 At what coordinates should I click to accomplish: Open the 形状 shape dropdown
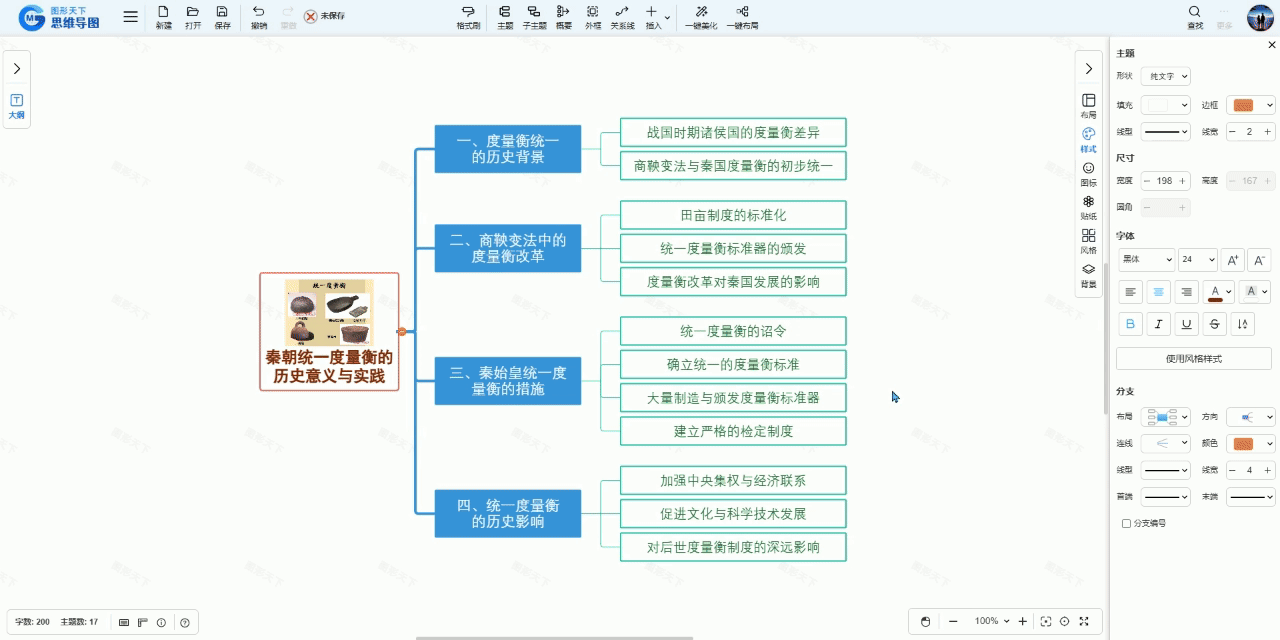point(1166,76)
